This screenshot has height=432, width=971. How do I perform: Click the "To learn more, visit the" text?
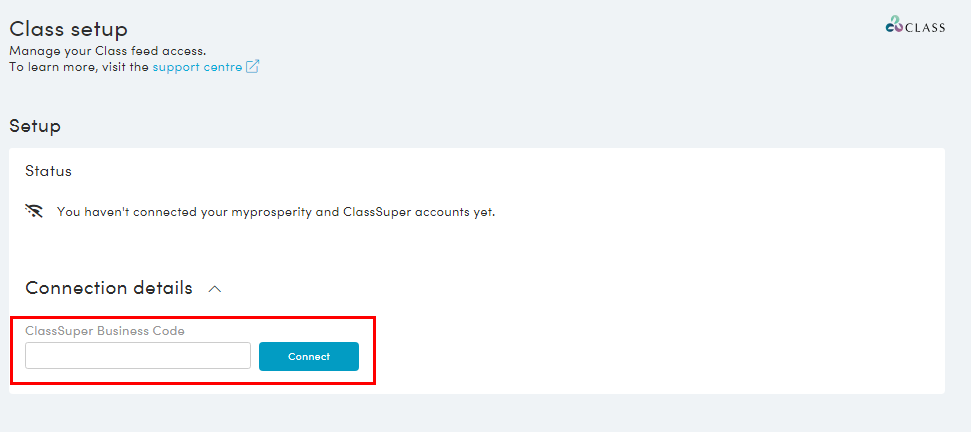click(x=79, y=67)
